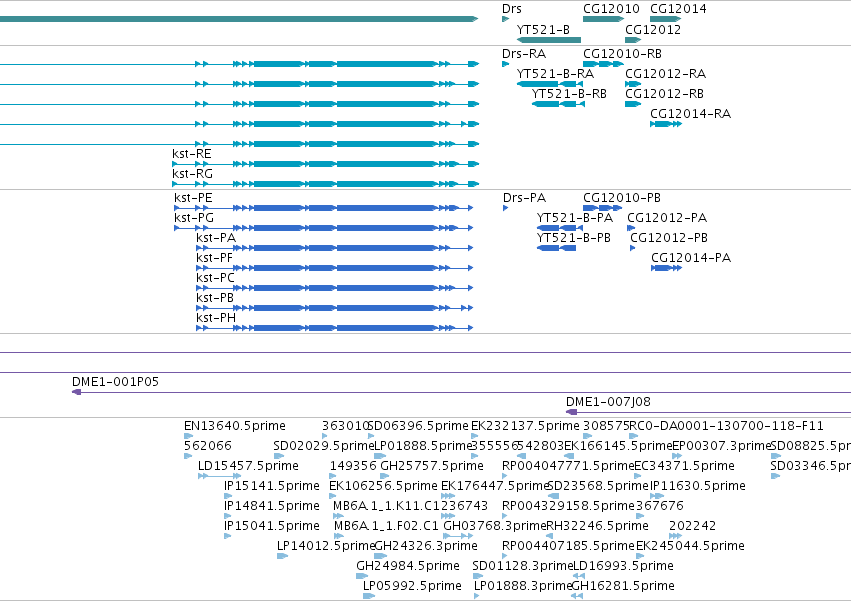851x601 pixels.
Task: Click the IP15041.5prime EST label
Action: click(x=271, y=527)
